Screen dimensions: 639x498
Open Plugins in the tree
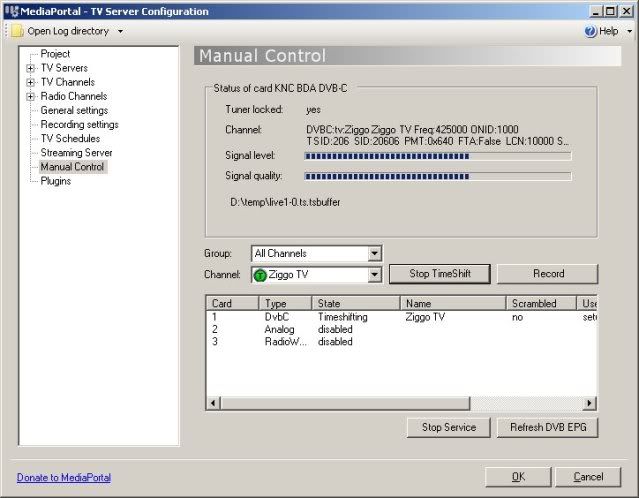[x=56, y=181]
